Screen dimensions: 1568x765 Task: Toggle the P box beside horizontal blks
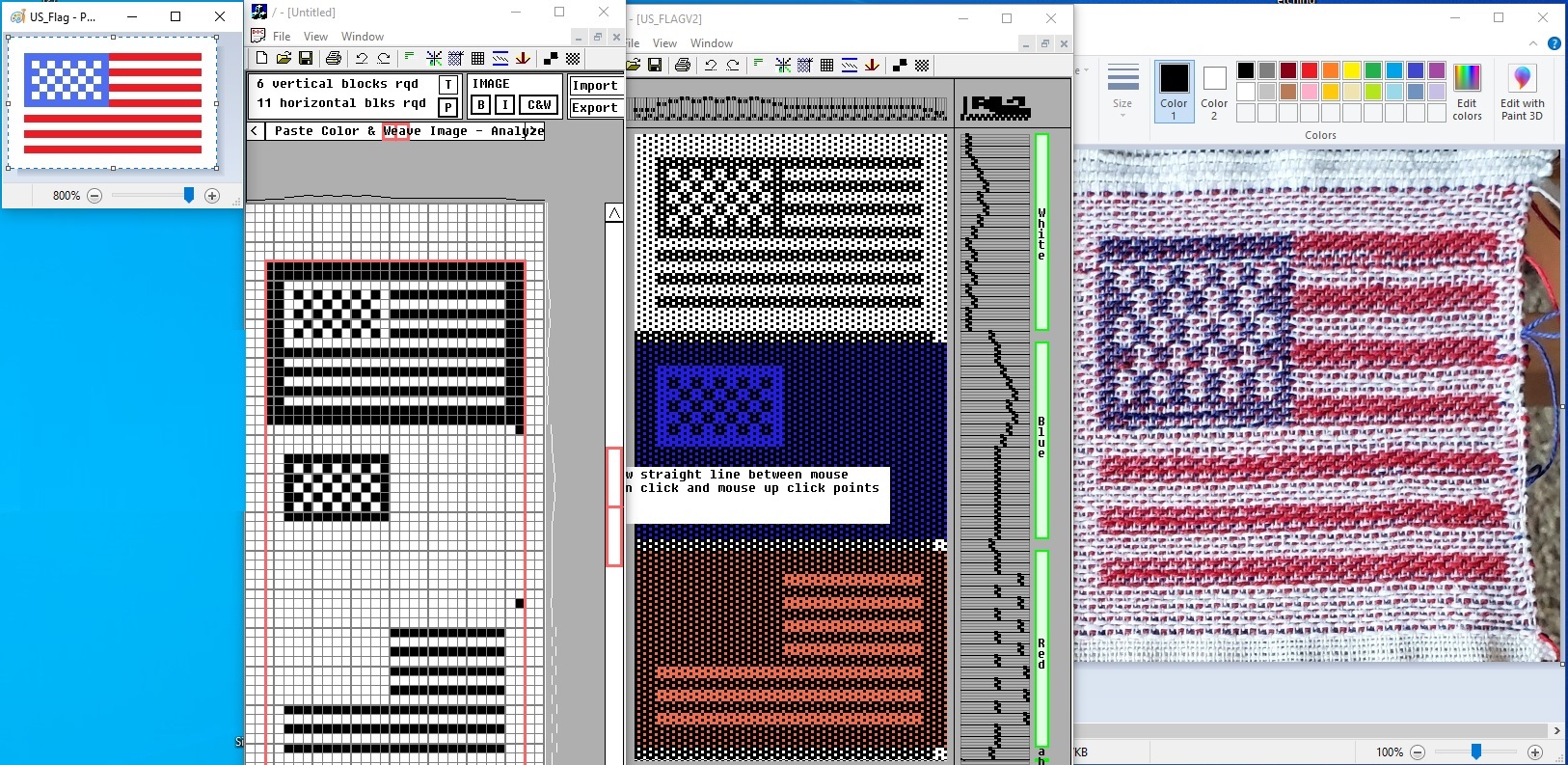448,107
